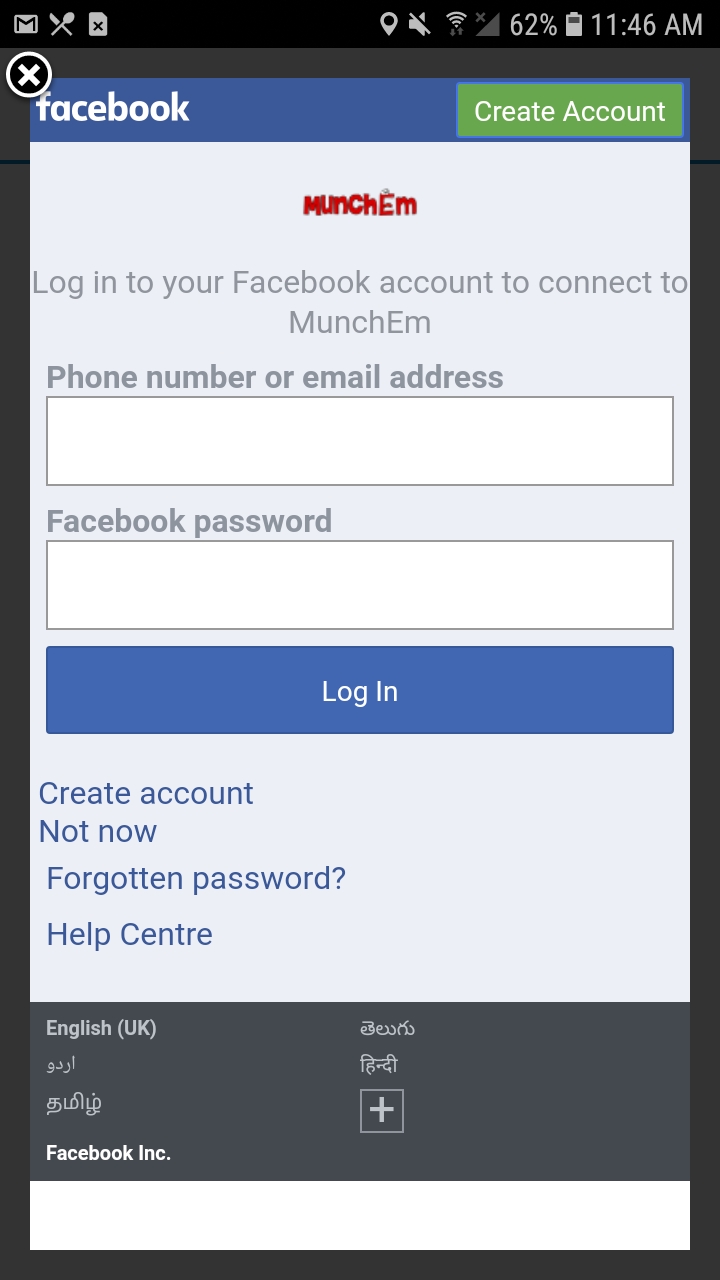720x1280 pixels.
Task: Tap the MunchEm app logo
Action: 360,204
